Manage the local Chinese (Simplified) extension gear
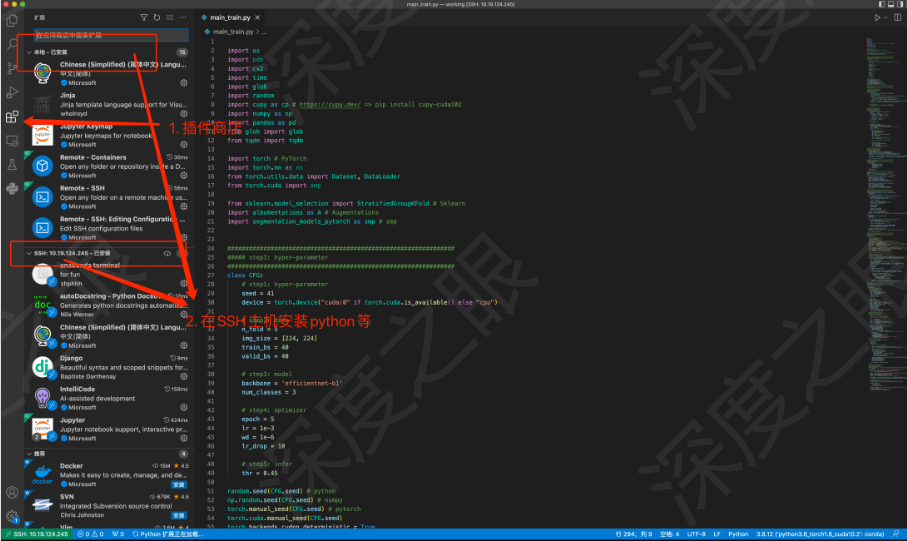The image size is (907, 541). (x=183, y=83)
